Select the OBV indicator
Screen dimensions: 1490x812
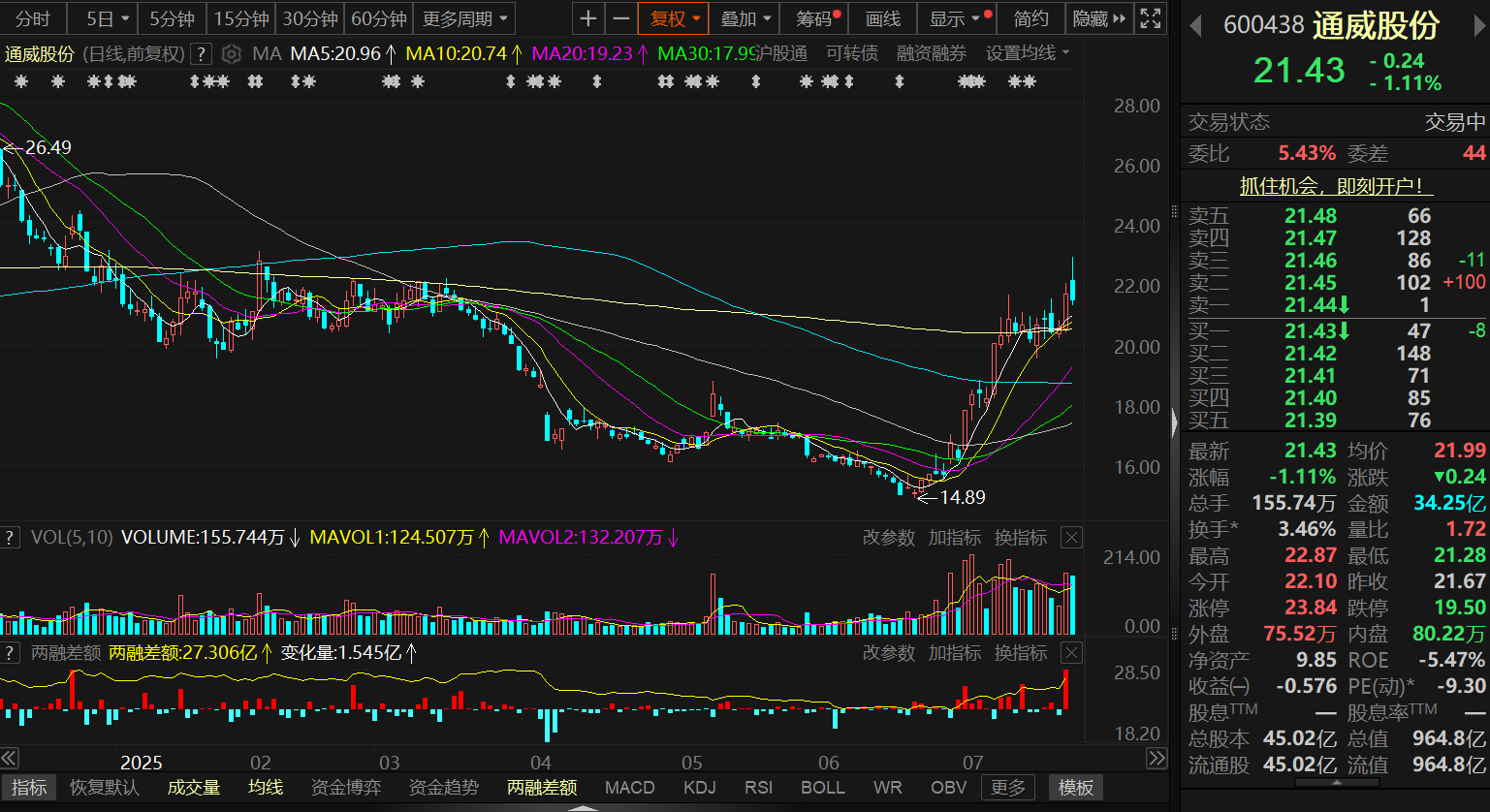click(x=948, y=787)
